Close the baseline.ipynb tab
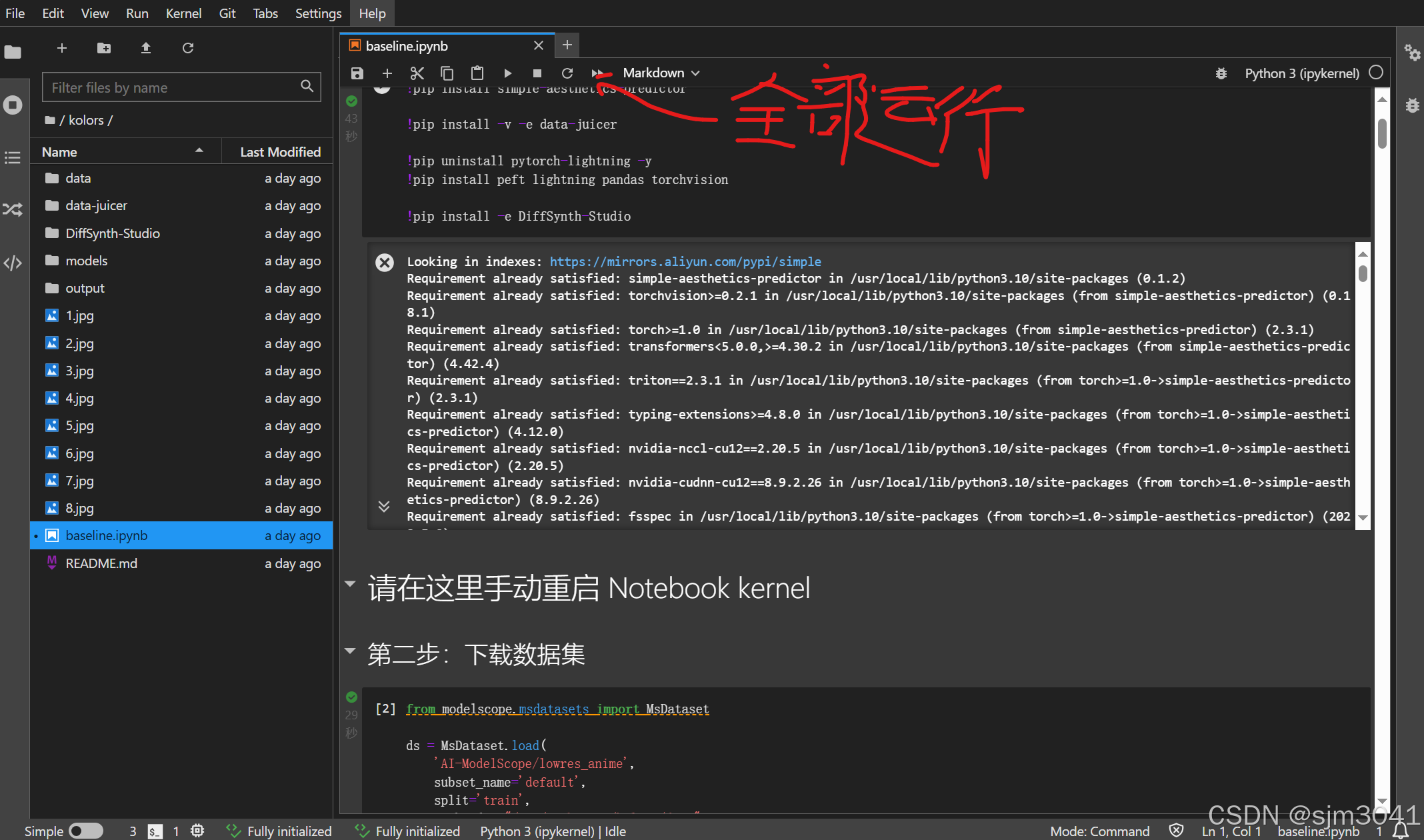 (x=539, y=45)
